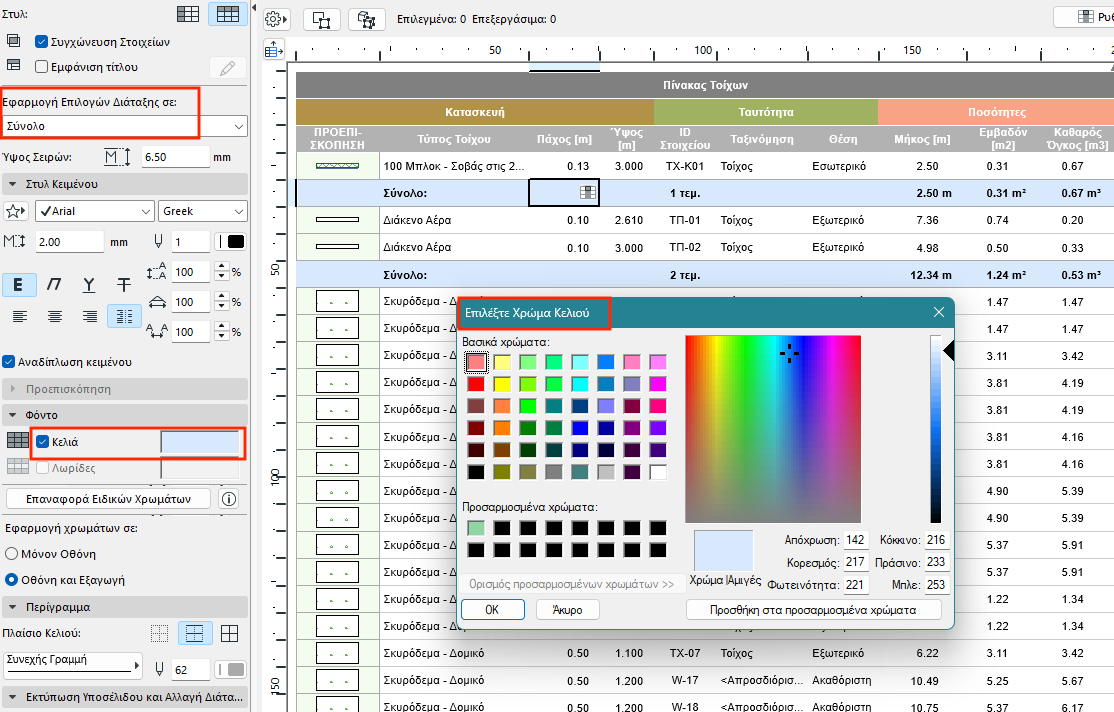Image resolution: width=1114 pixels, height=712 pixels.
Task: Click the info icon beside Επαναφορά Ειδικών Χρωμάτων
Action: tap(229, 499)
